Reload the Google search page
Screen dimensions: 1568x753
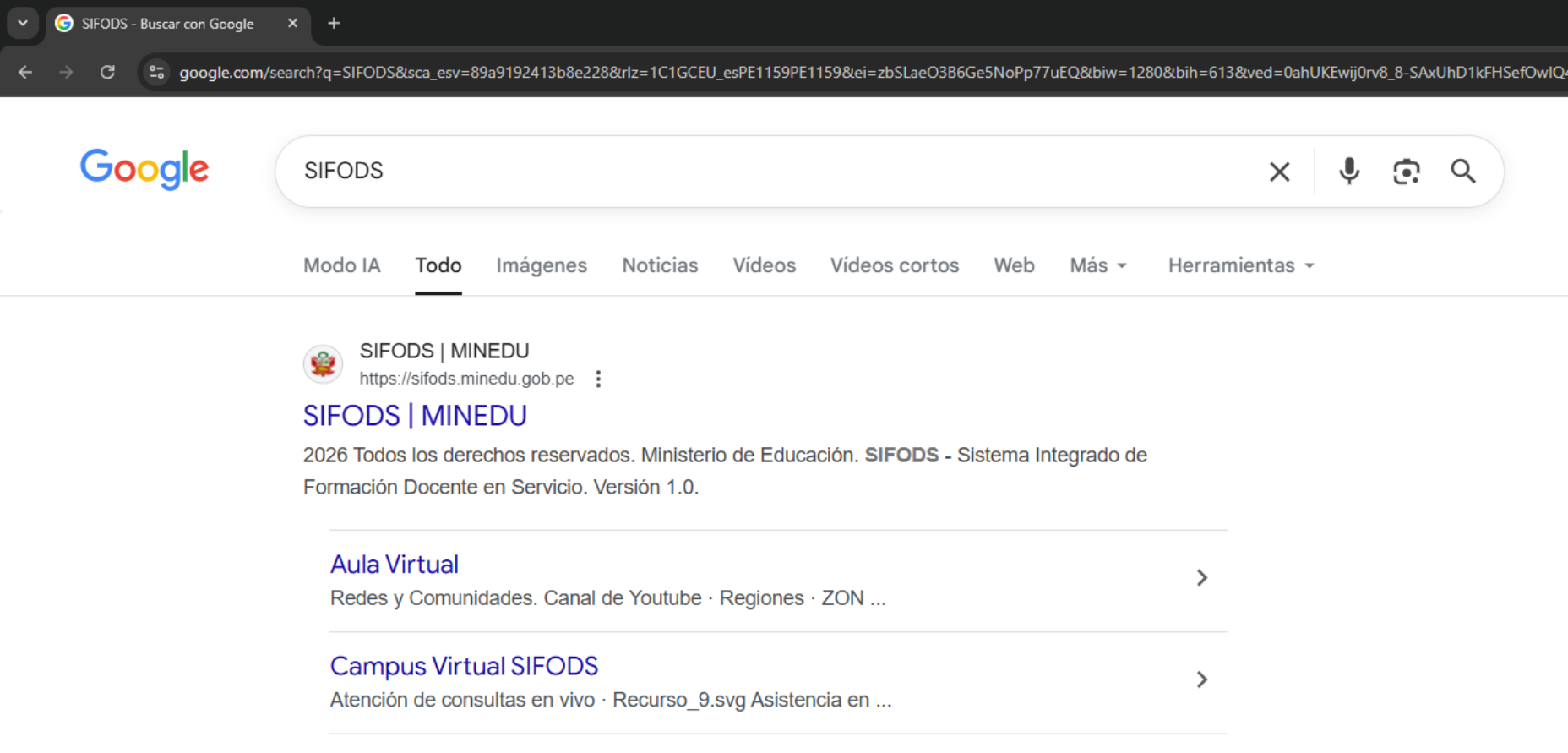tap(107, 73)
